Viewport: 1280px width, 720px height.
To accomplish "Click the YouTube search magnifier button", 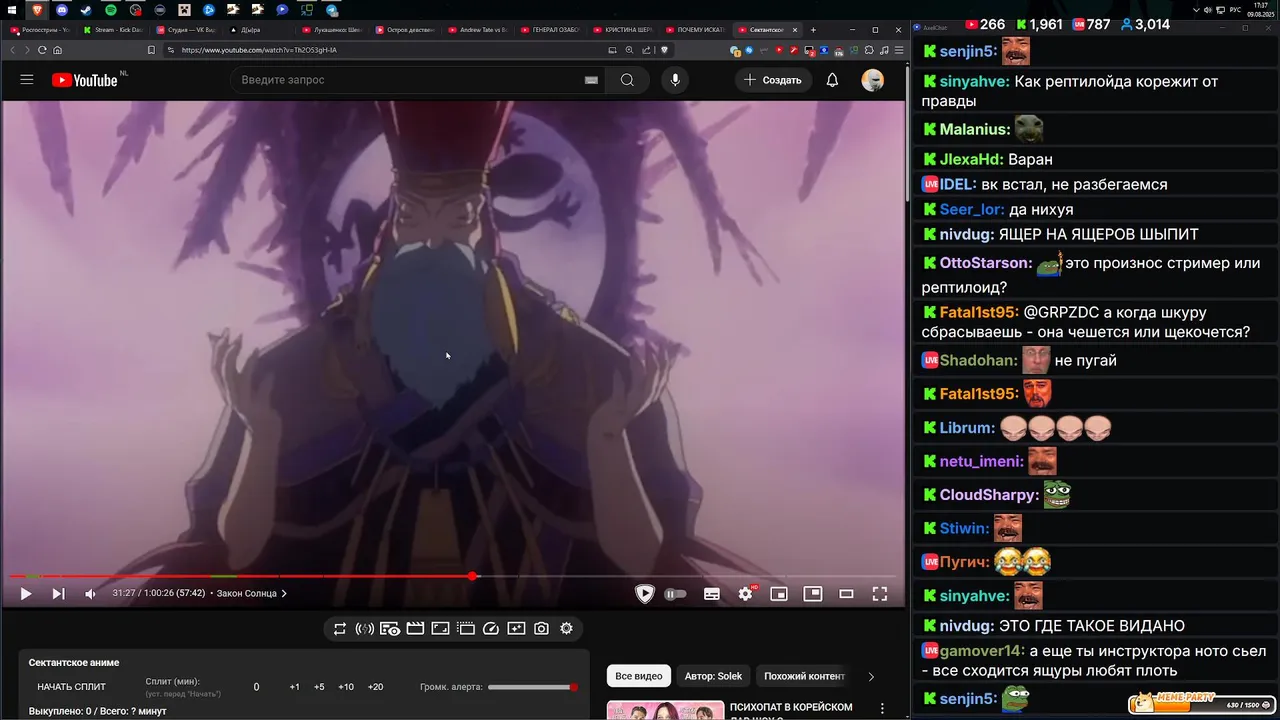I will click(x=627, y=80).
